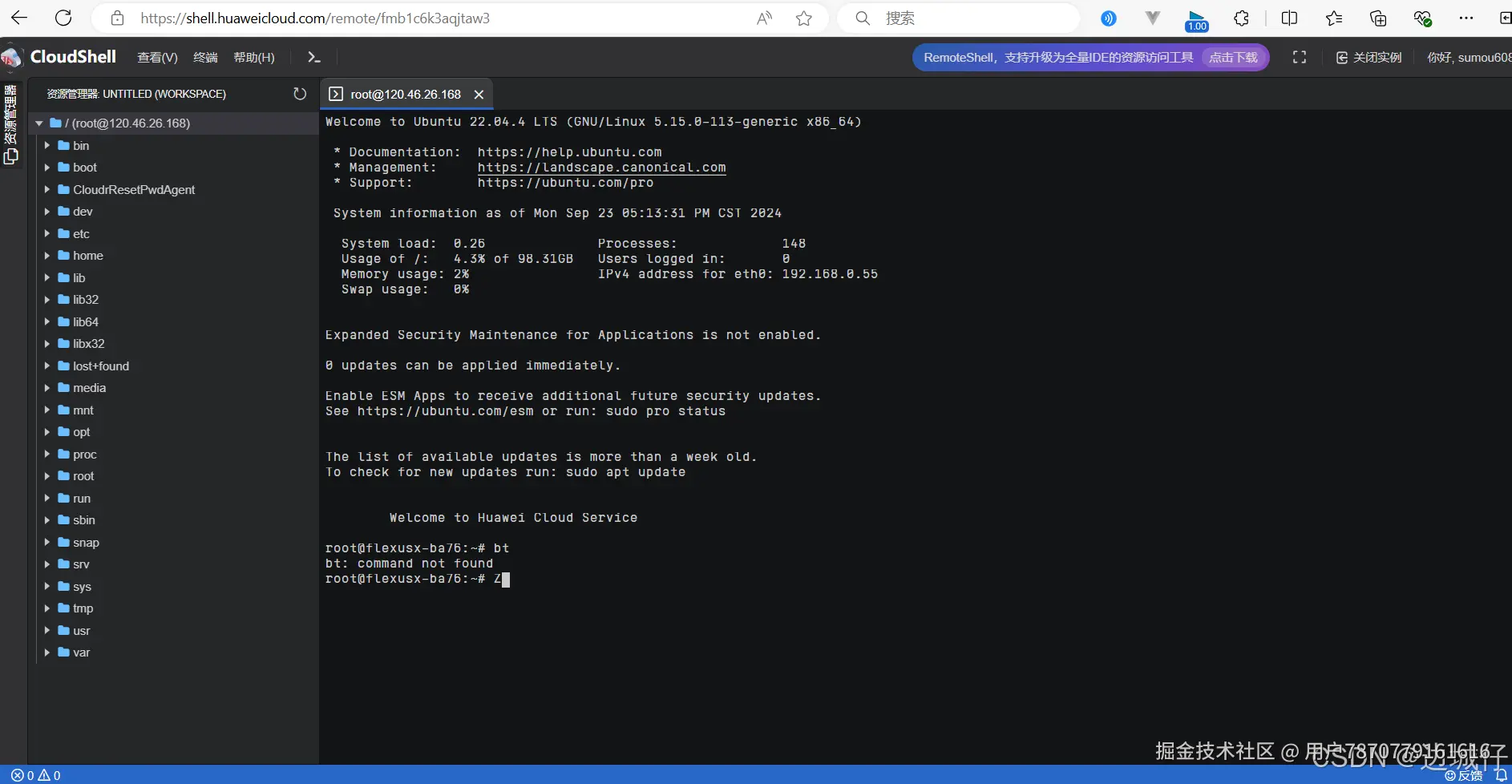
Task: Refresh the resource manager tree
Action: click(300, 94)
